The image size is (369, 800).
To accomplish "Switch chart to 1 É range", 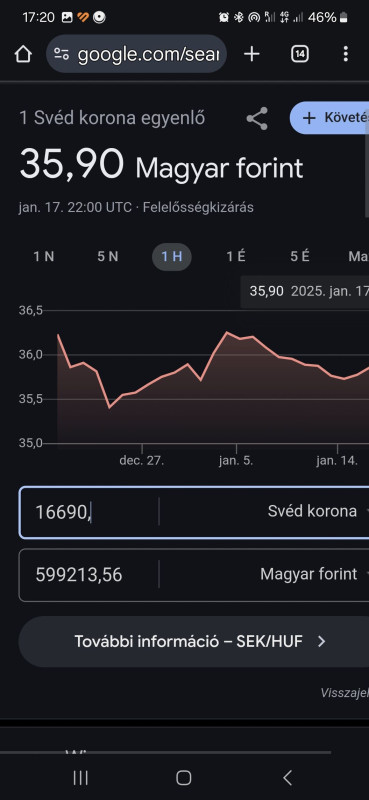I will coord(236,257).
